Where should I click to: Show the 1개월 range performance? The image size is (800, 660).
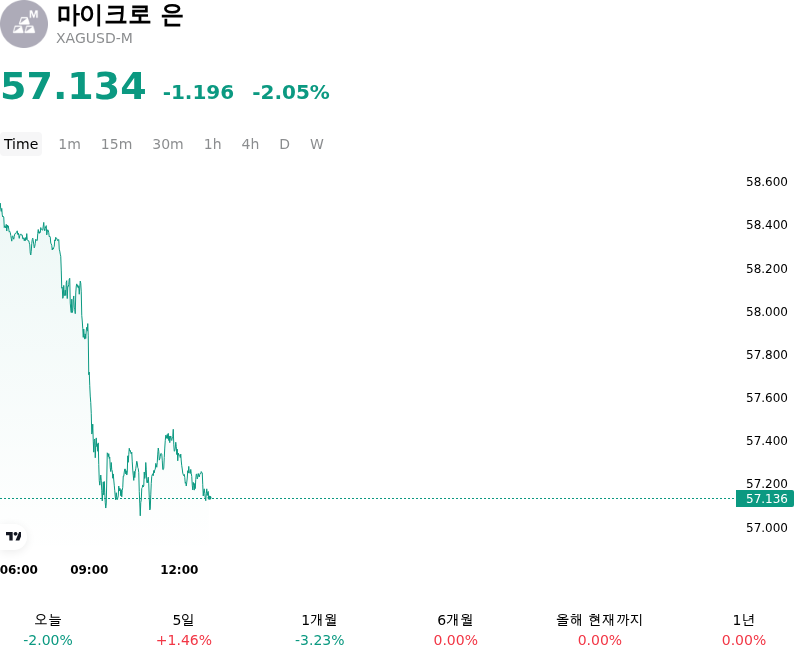pos(319,630)
